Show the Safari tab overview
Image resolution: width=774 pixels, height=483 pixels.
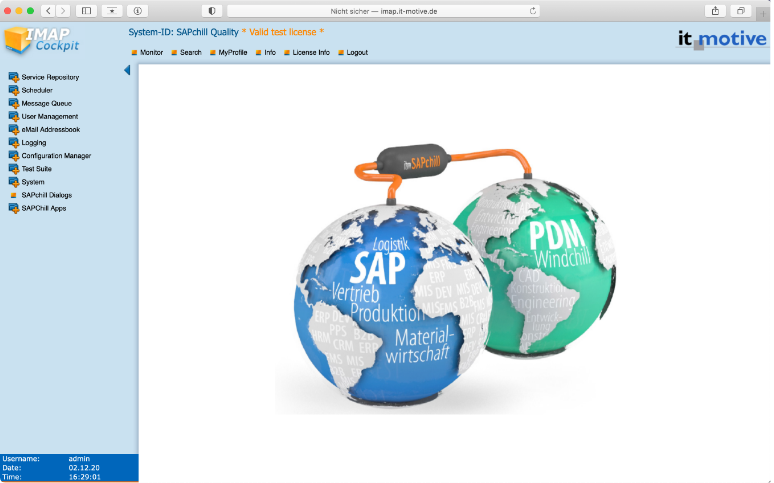tap(740, 11)
